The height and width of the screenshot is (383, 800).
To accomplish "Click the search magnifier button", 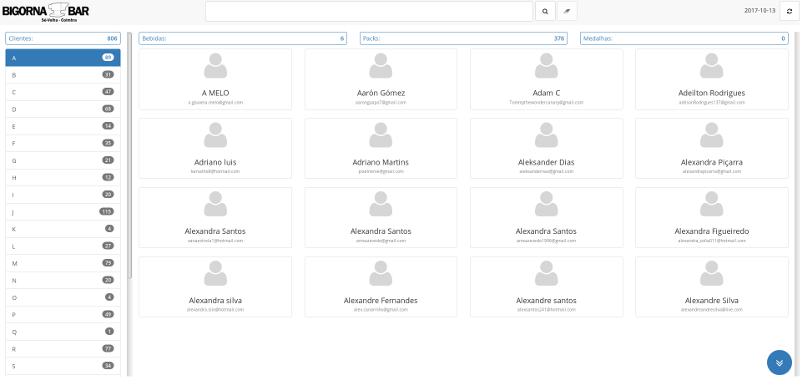I will pos(545,11).
